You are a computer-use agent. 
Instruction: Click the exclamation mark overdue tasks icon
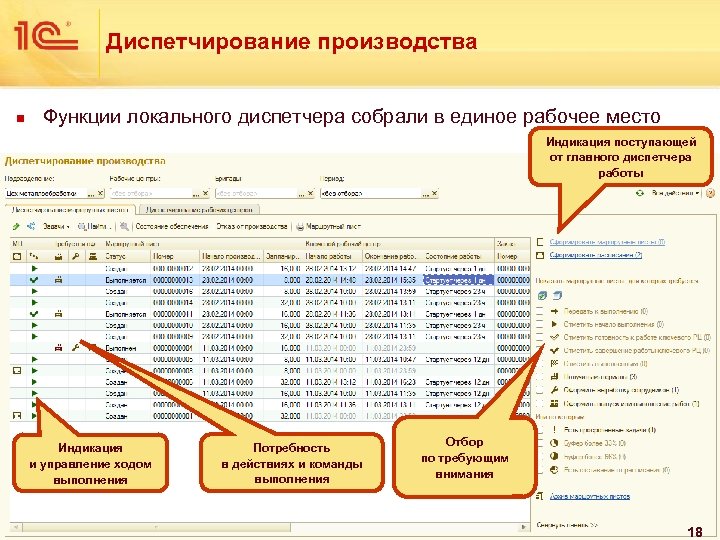554,430
